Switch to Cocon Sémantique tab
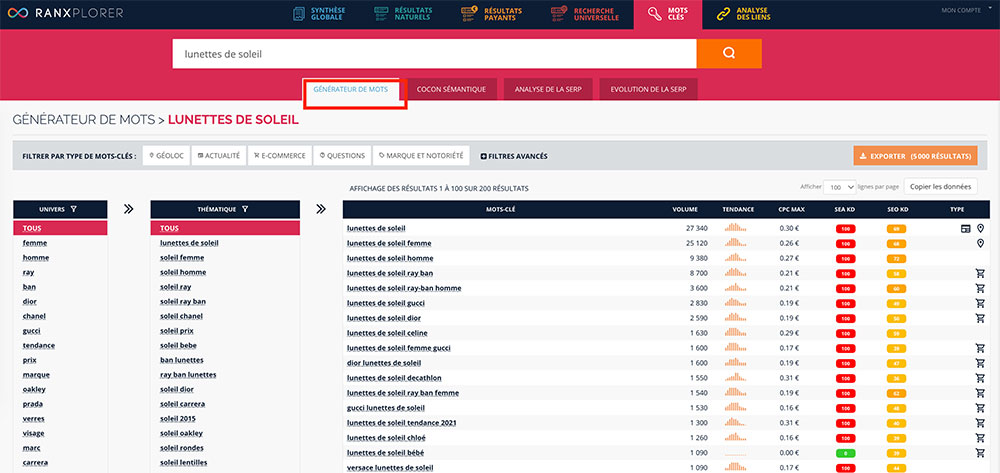 (x=452, y=90)
